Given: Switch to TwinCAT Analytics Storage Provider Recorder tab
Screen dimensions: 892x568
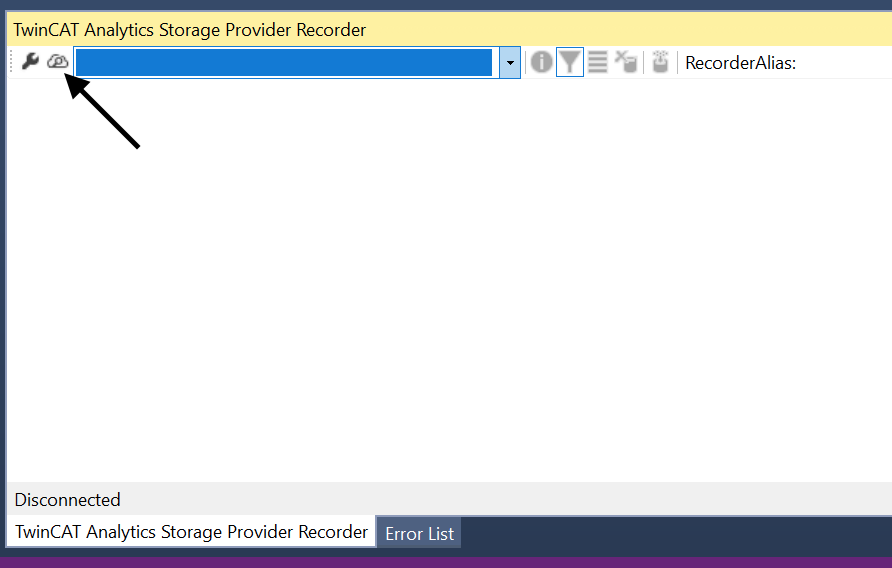Looking at the screenshot, I should point(191,532).
